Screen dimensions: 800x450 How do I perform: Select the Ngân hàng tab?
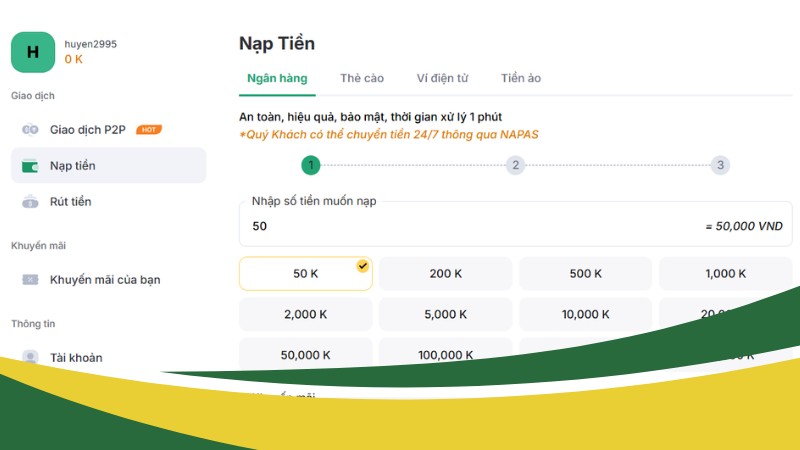[x=278, y=78]
